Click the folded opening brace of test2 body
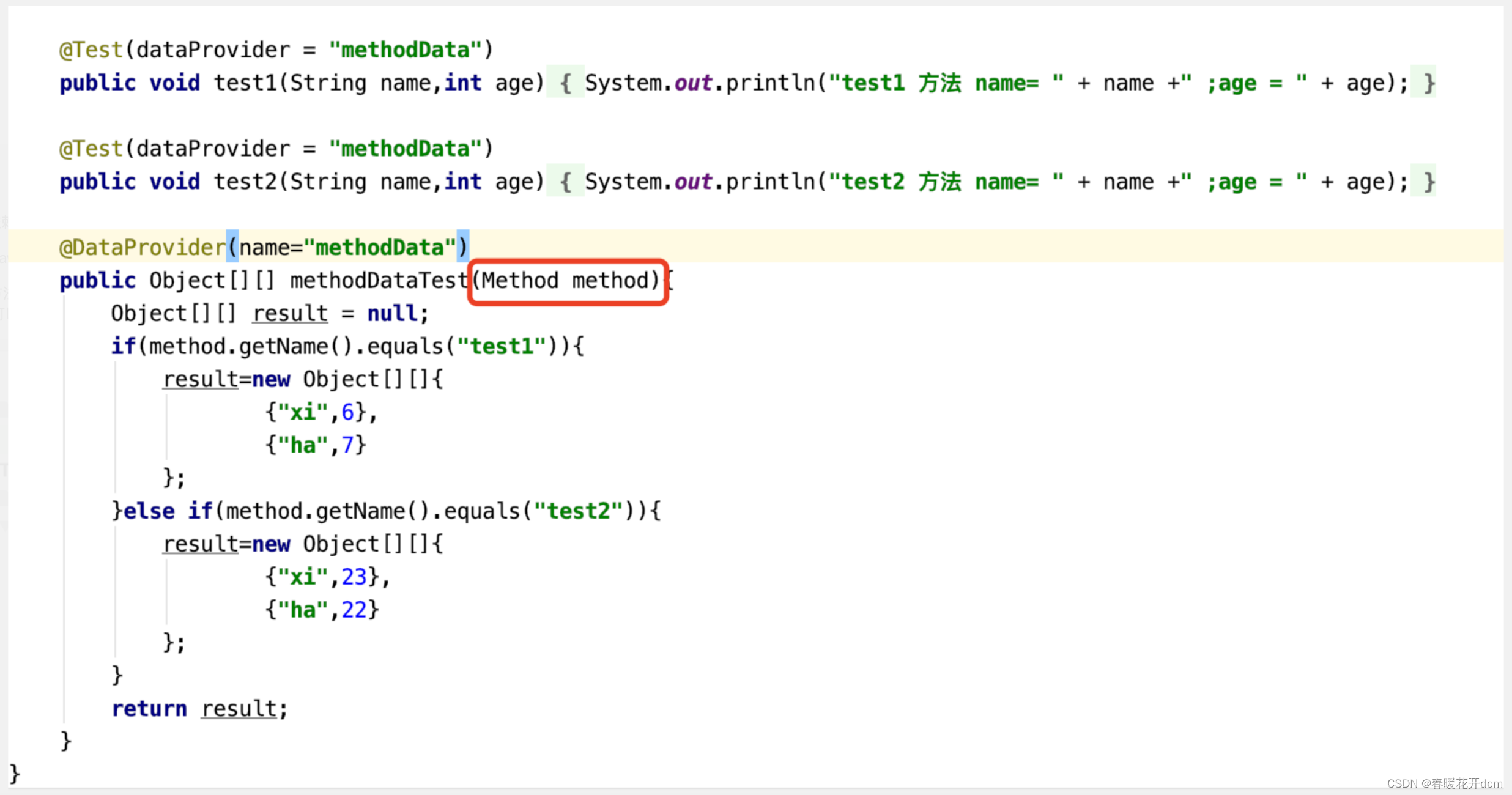The image size is (1512, 795). 566,182
